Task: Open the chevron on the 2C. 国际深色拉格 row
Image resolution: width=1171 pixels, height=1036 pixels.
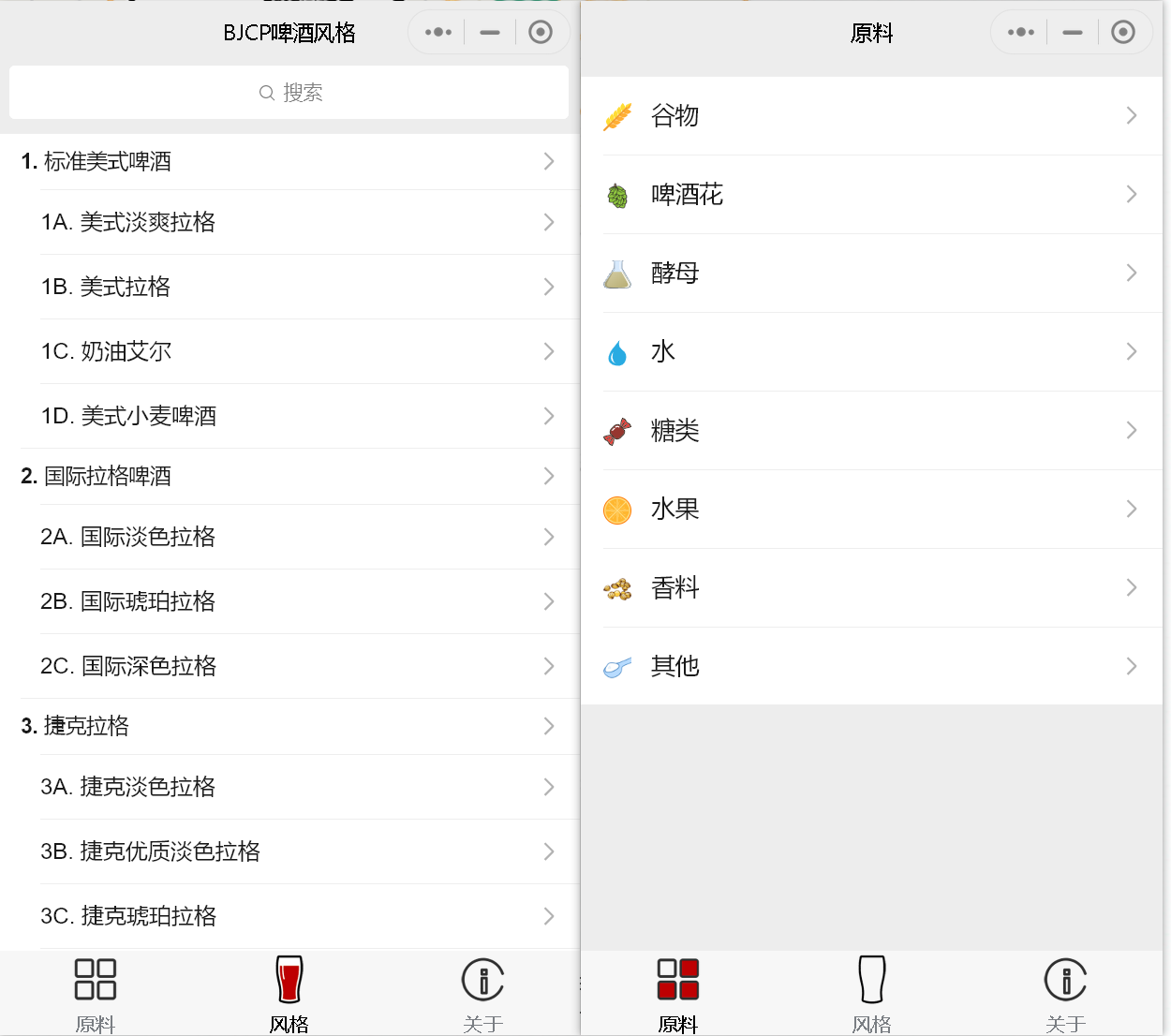Action: point(549,666)
